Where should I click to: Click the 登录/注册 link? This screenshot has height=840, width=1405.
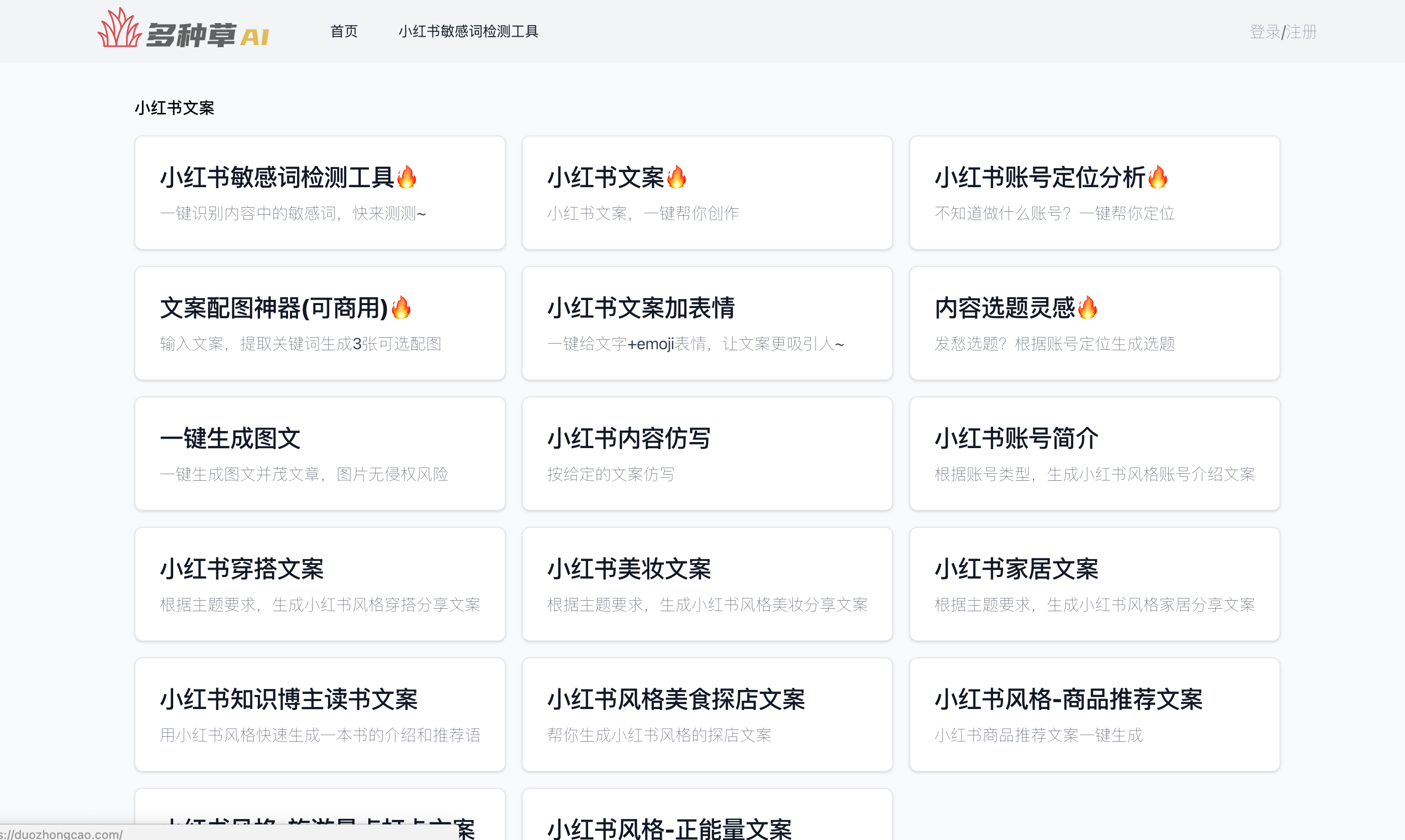click(x=1283, y=32)
